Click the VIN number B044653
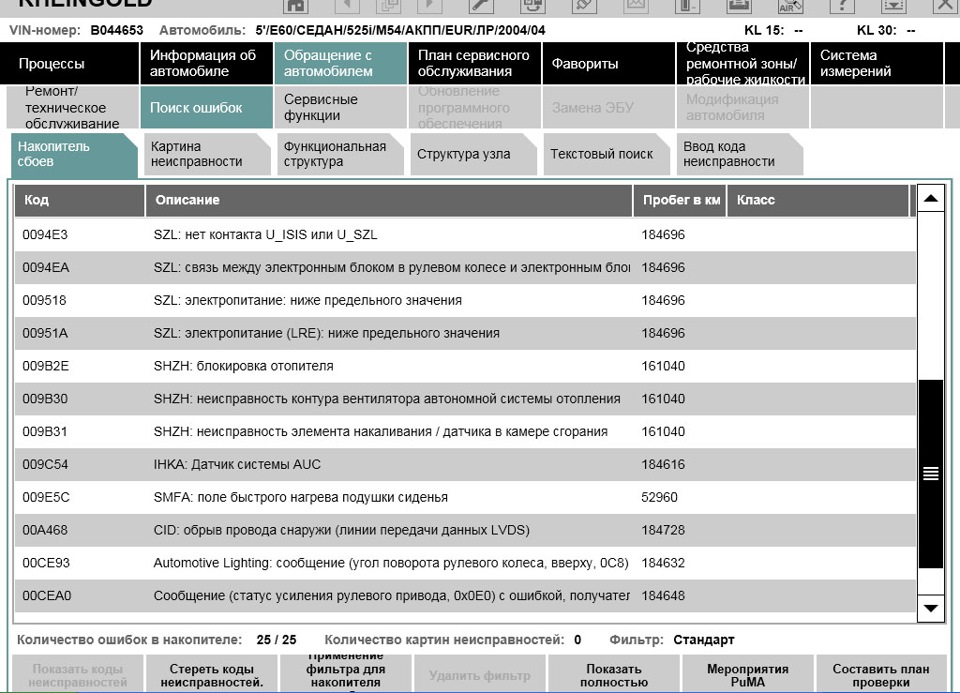 point(117,30)
